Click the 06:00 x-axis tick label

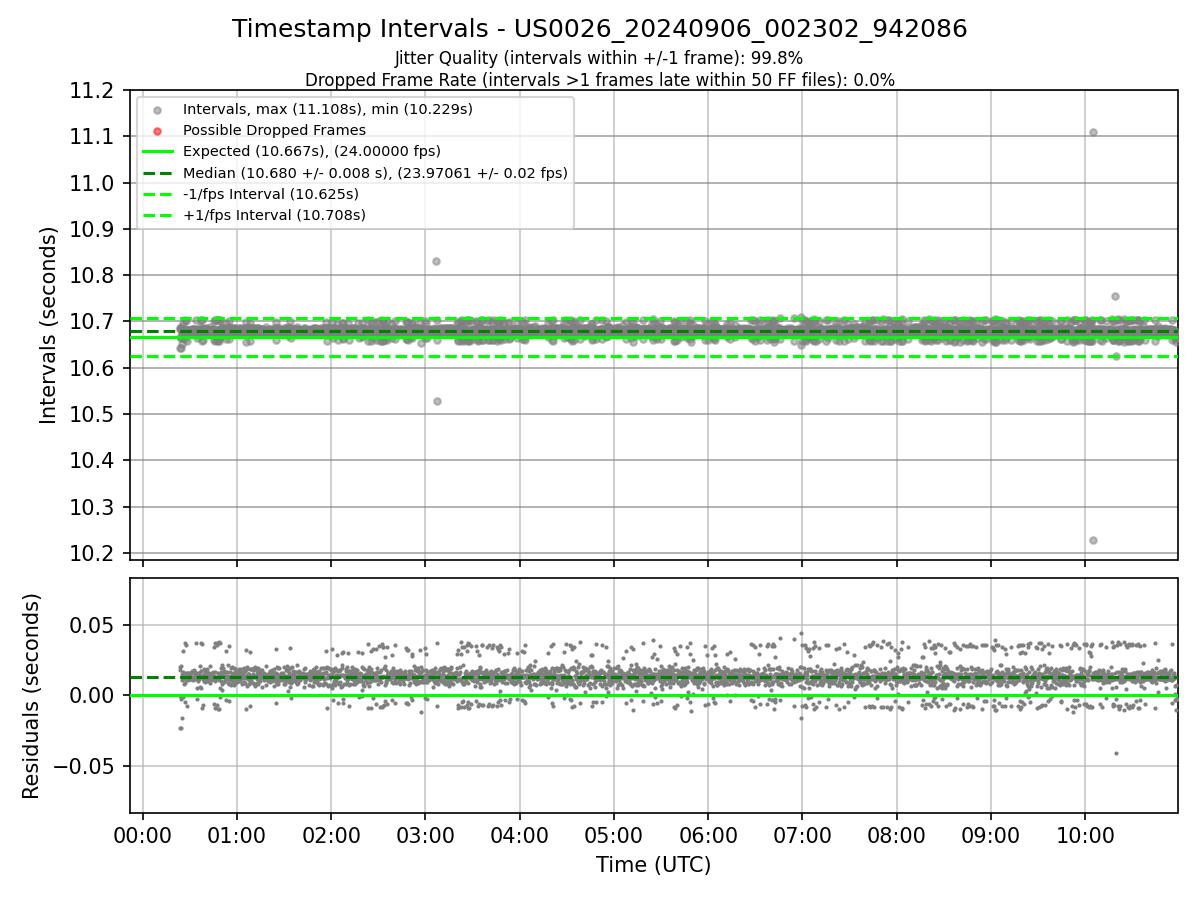708,835
